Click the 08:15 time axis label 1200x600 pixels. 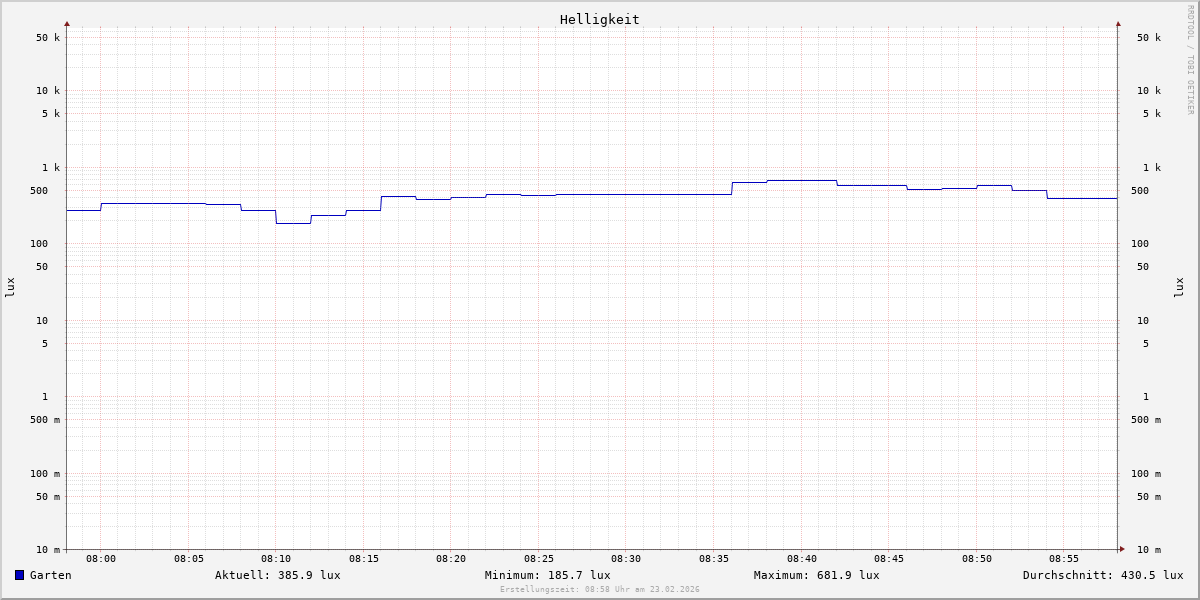[x=364, y=559]
